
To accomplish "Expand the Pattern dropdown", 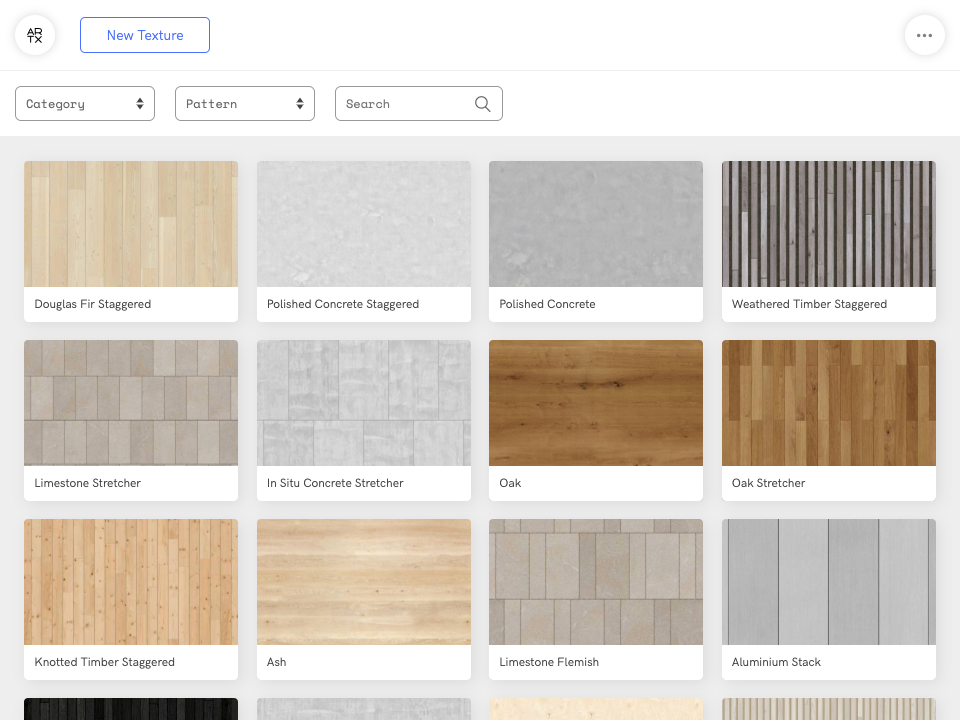I will point(245,104).
